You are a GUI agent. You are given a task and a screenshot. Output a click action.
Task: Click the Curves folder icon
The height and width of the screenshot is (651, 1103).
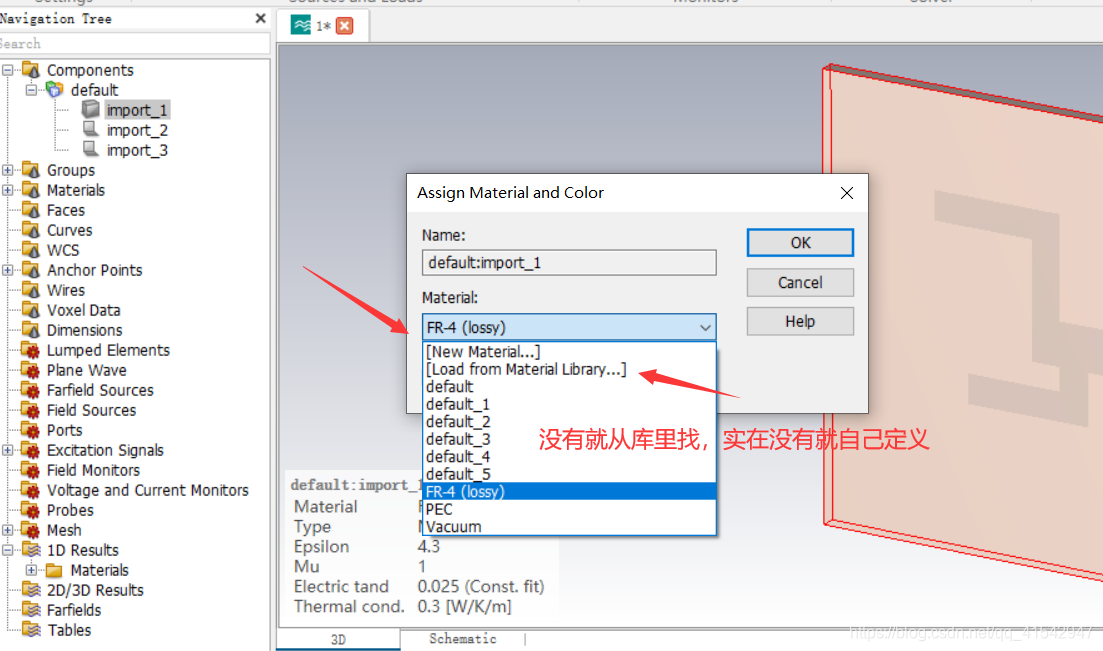pyautogui.click(x=31, y=230)
